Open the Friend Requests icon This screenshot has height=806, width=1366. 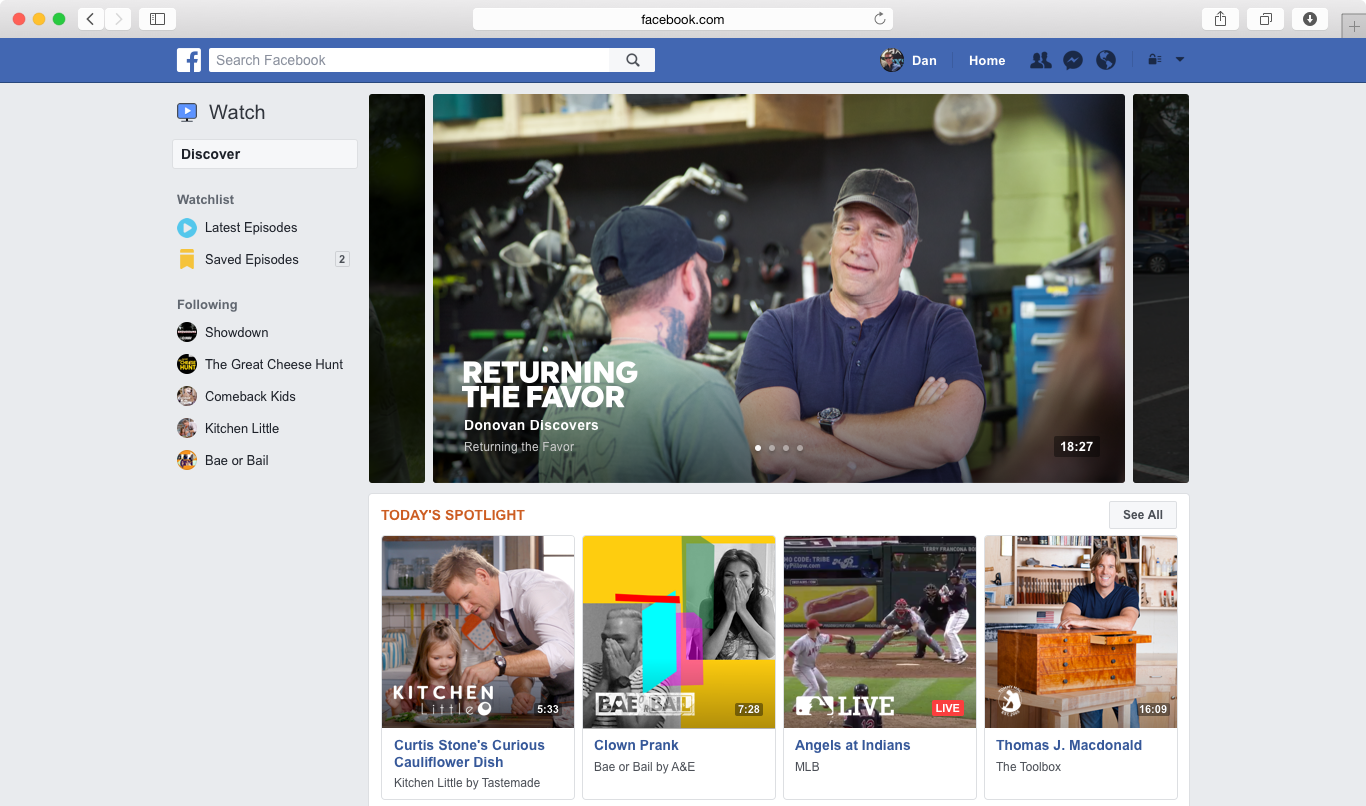tap(1040, 60)
